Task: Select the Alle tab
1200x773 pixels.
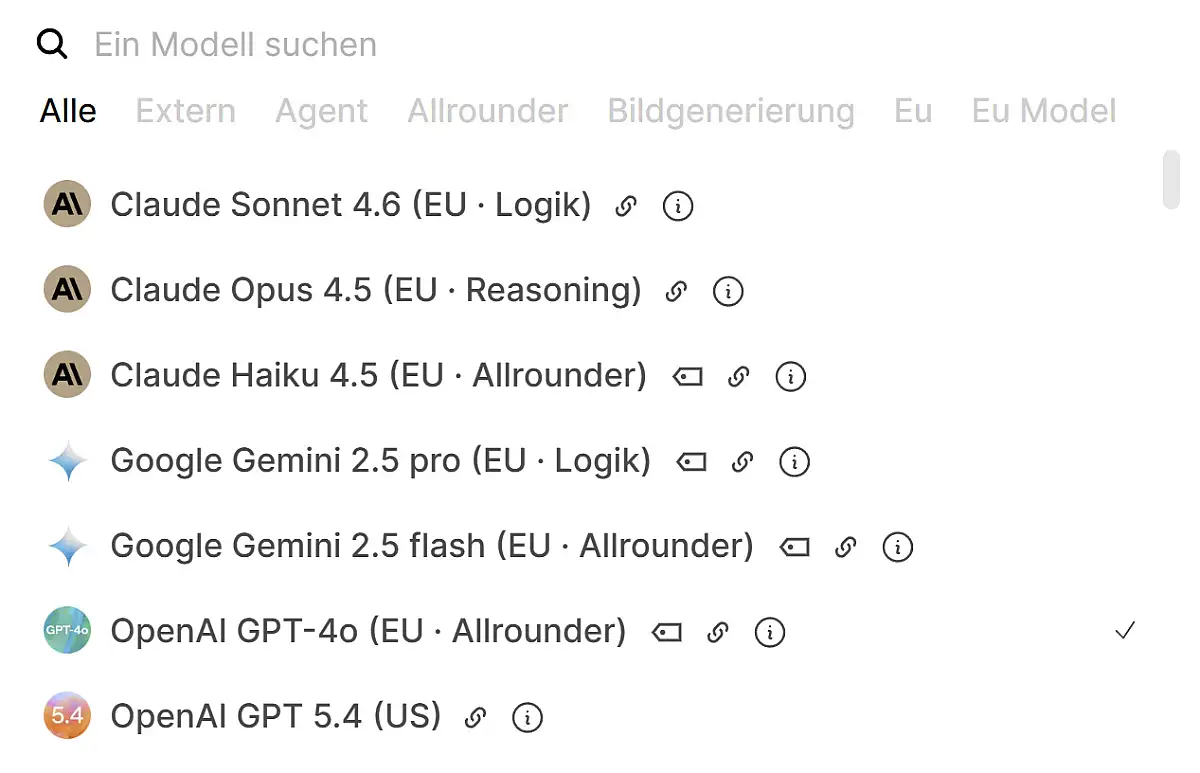Action: coord(68,111)
